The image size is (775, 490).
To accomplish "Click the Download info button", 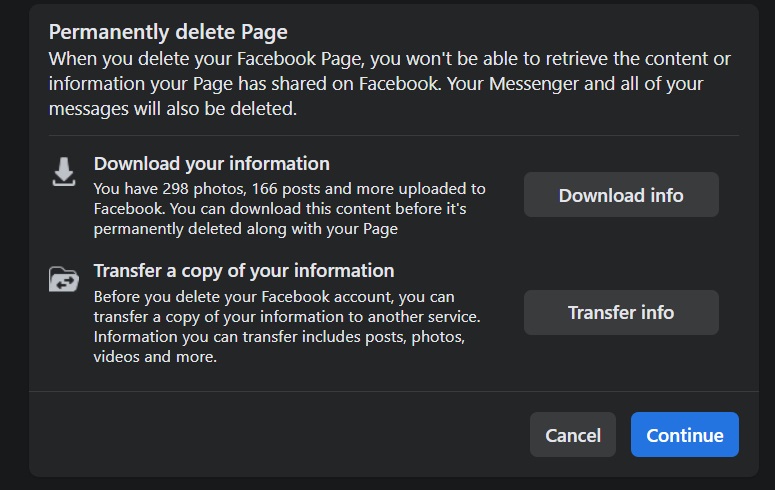I will (x=621, y=195).
